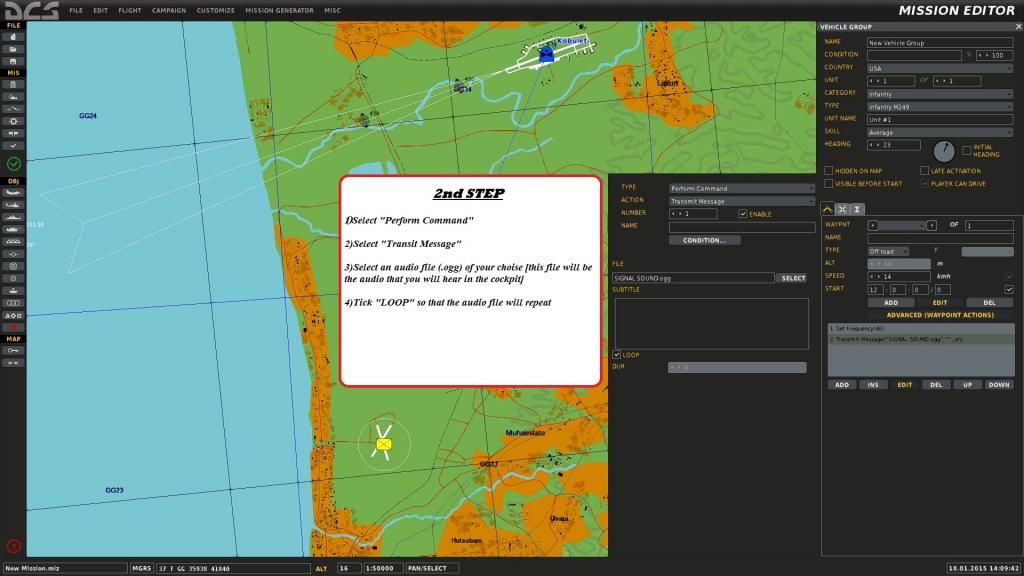Open the MISSION GENERATOR menu

tap(278, 10)
